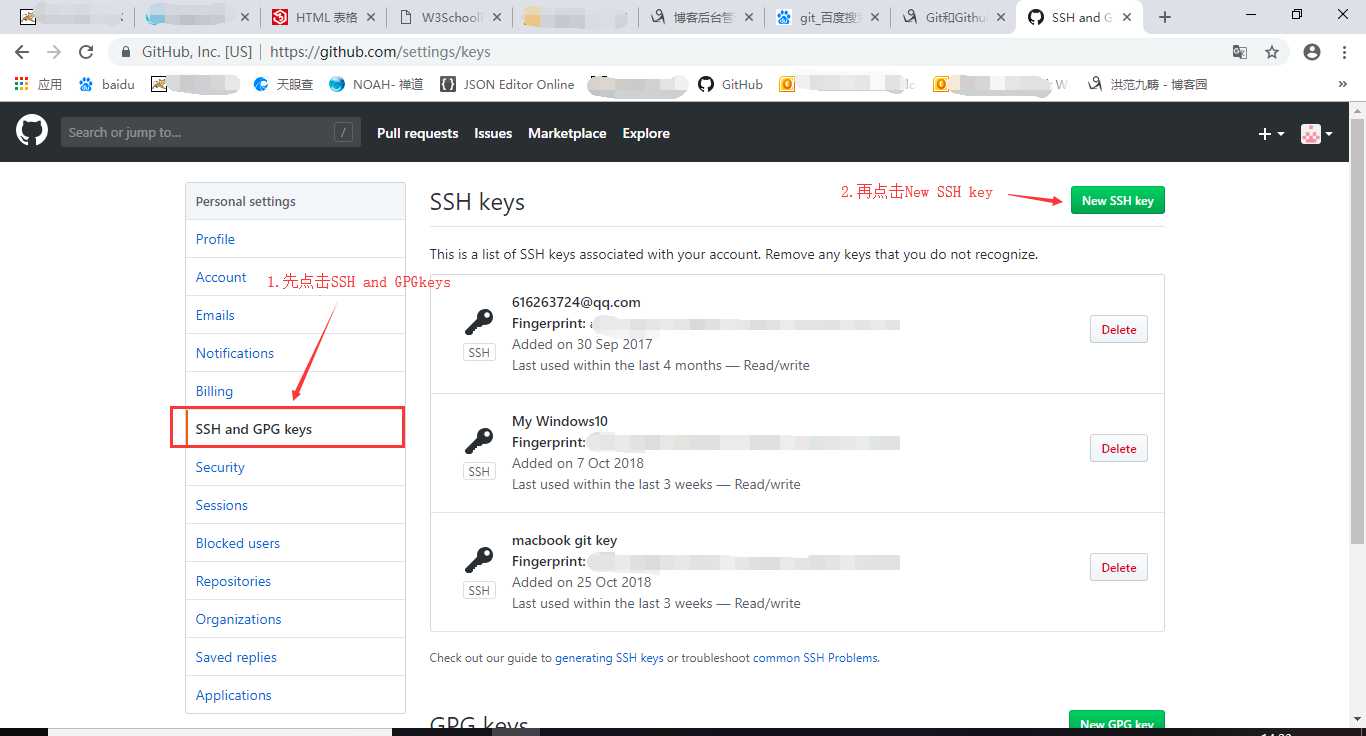Open Profile settings
This screenshot has width=1366, height=736.
click(x=295, y=239)
